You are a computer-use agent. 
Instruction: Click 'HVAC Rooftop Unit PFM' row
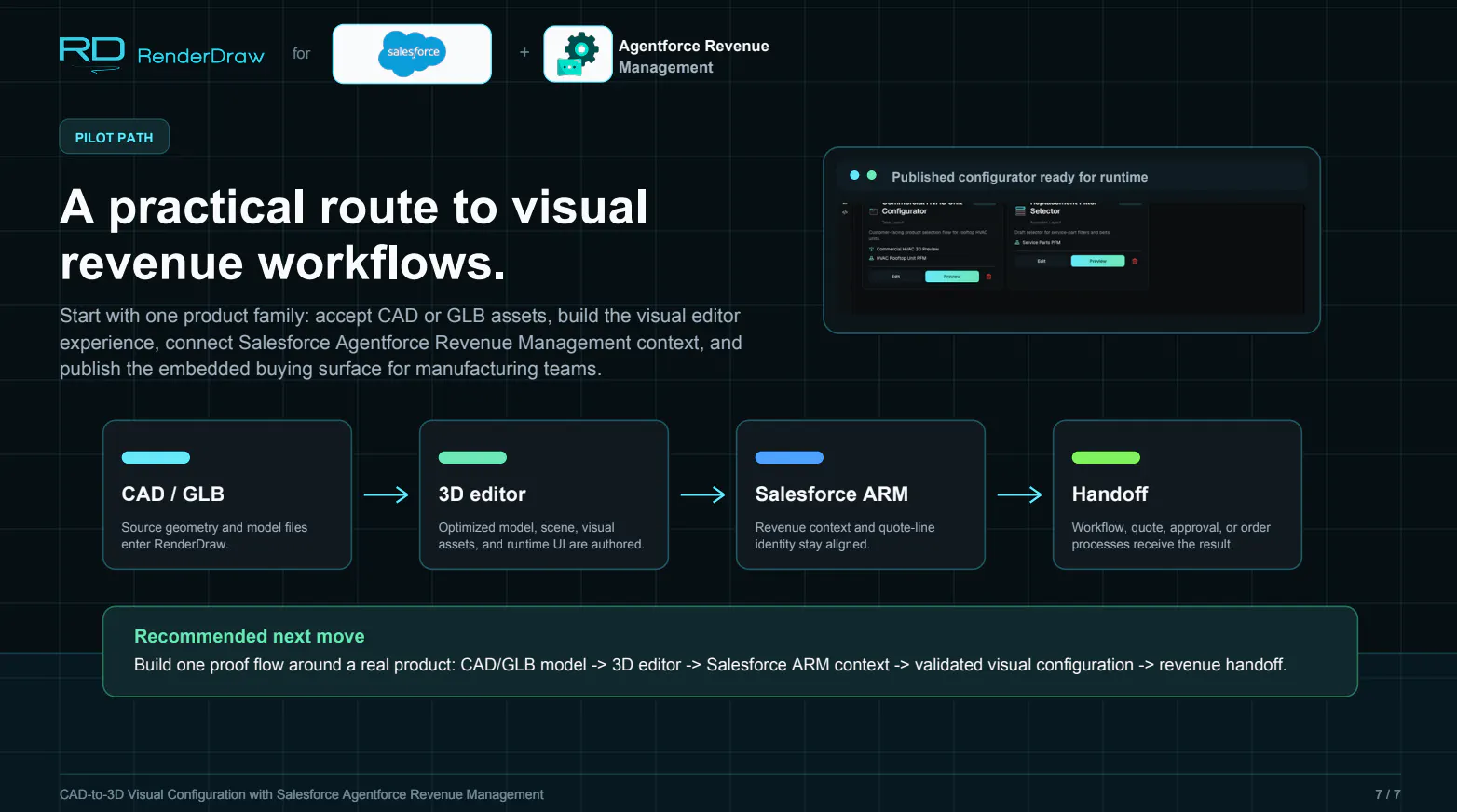pos(899,258)
